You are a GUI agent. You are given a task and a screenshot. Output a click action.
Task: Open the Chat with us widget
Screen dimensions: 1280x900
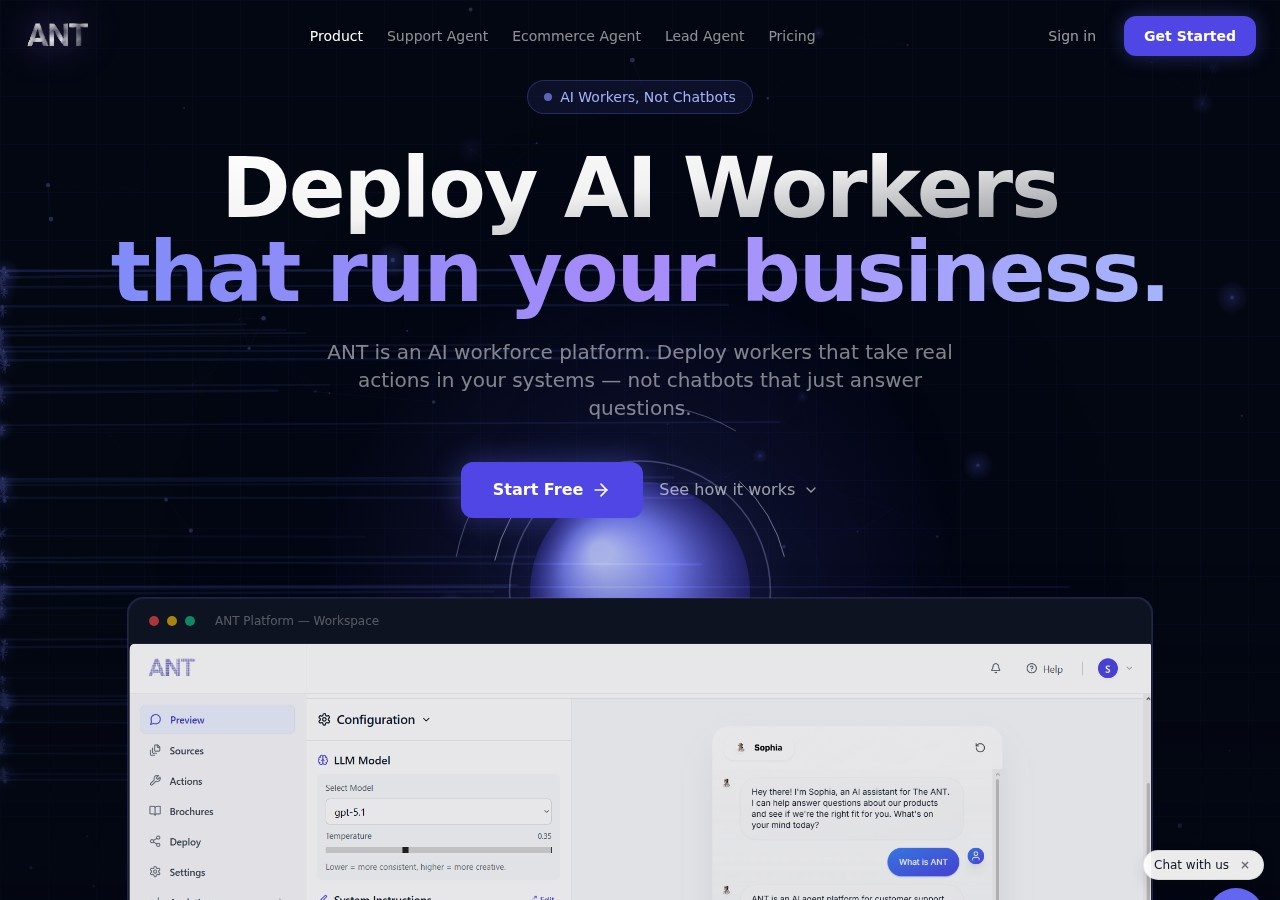pyautogui.click(x=1191, y=865)
